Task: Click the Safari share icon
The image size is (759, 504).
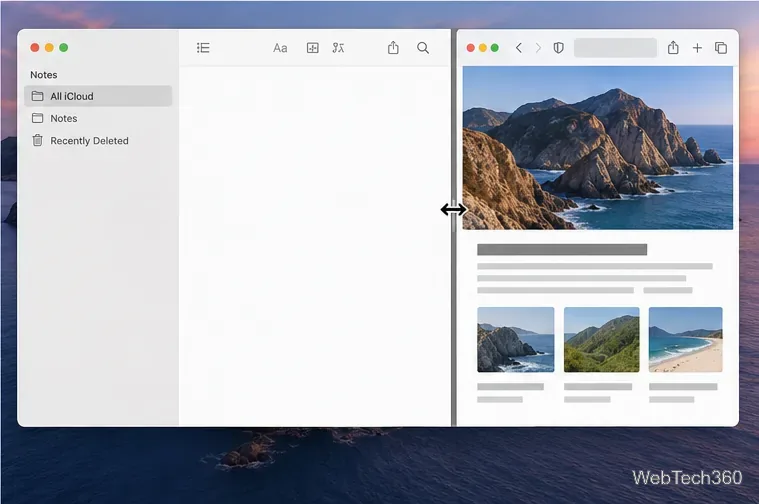Action: click(673, 47)
